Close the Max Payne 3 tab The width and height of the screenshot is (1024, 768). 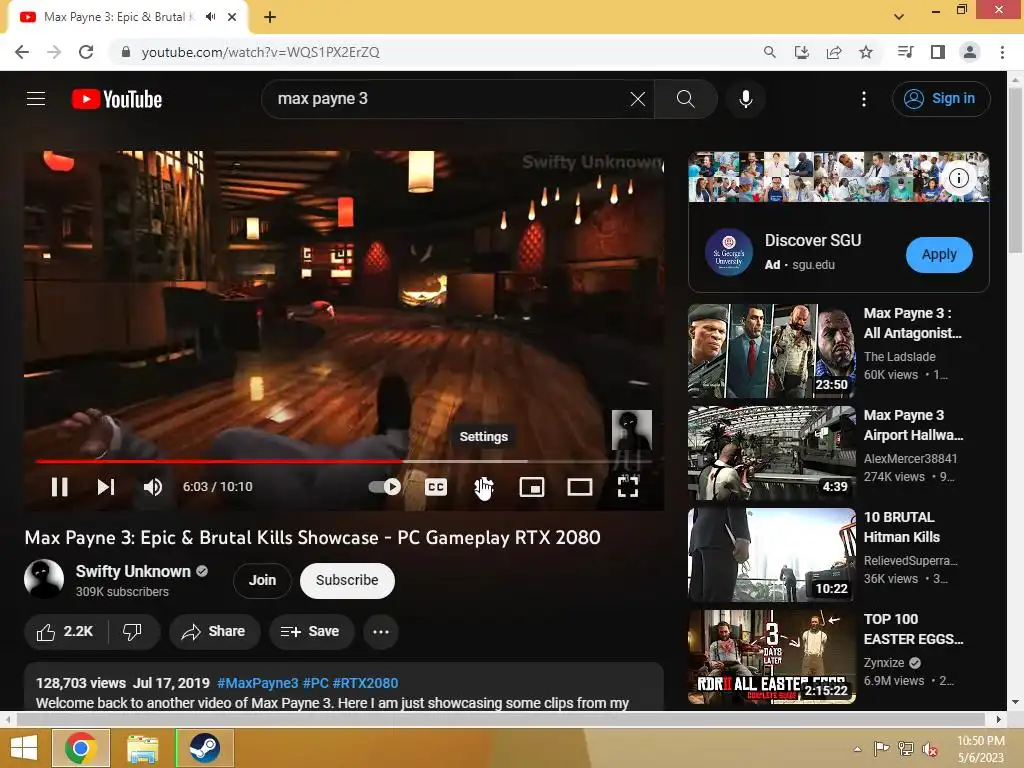point(232,17)
